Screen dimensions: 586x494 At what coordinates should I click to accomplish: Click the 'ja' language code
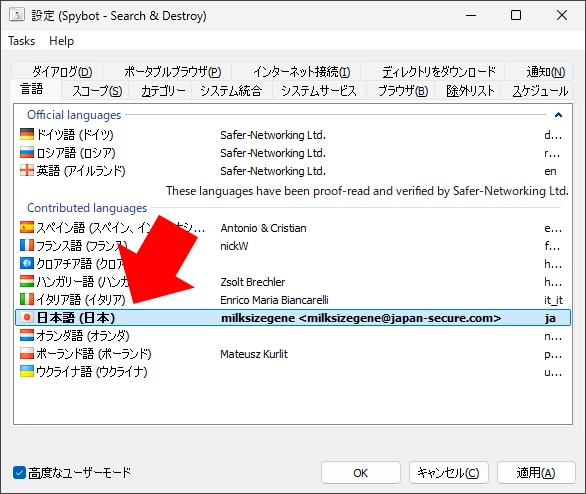point(550,318)
